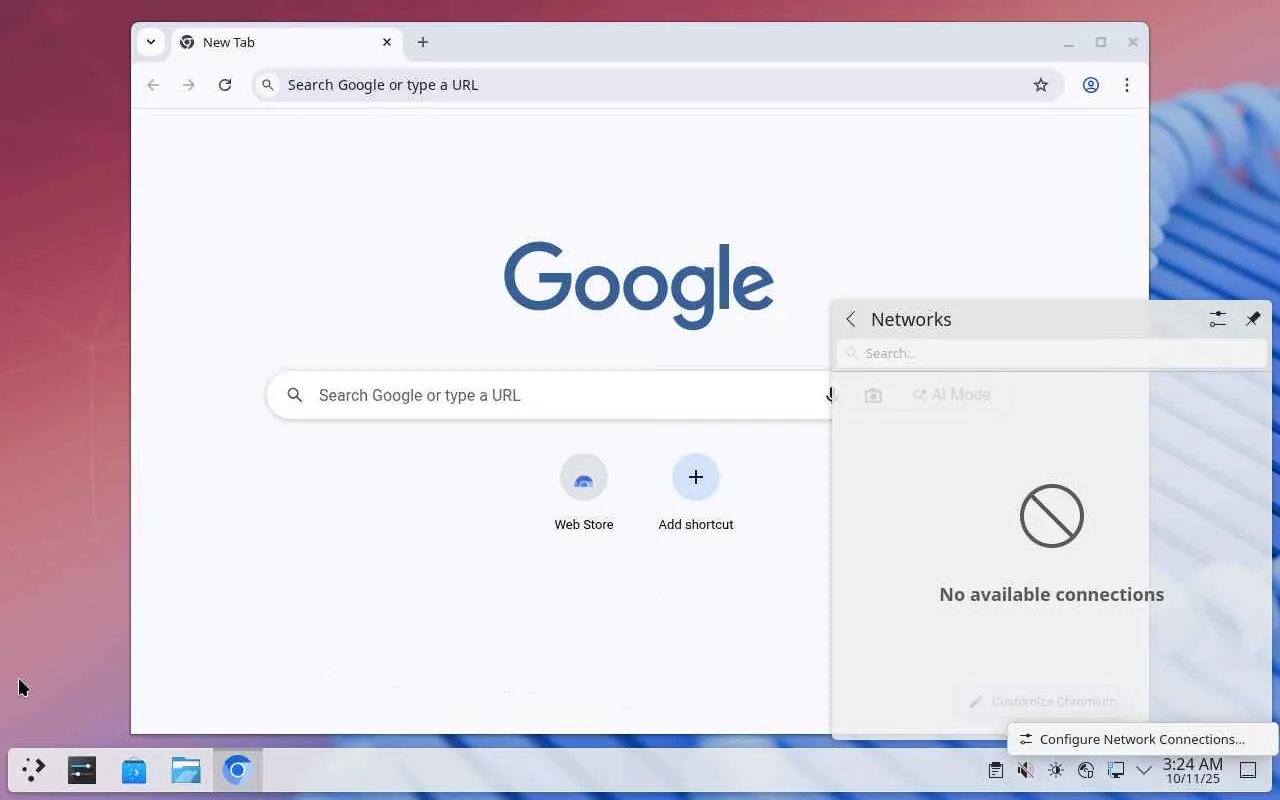Select the New Tab tab
This screenshot has width=1280, height=800.
coord(287,42)
